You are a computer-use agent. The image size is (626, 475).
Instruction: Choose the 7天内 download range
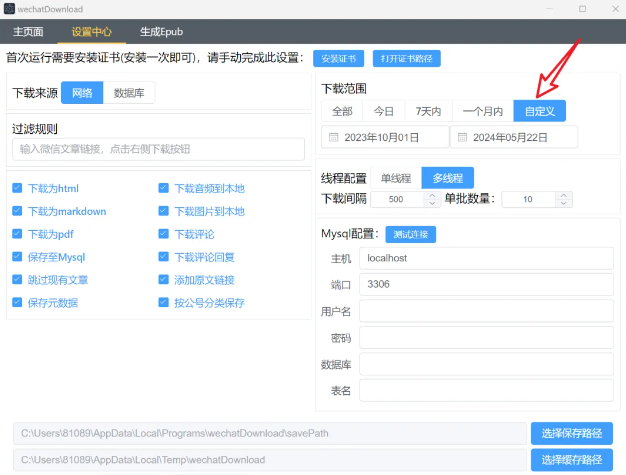pyautogui.click(x=428, y=111)
